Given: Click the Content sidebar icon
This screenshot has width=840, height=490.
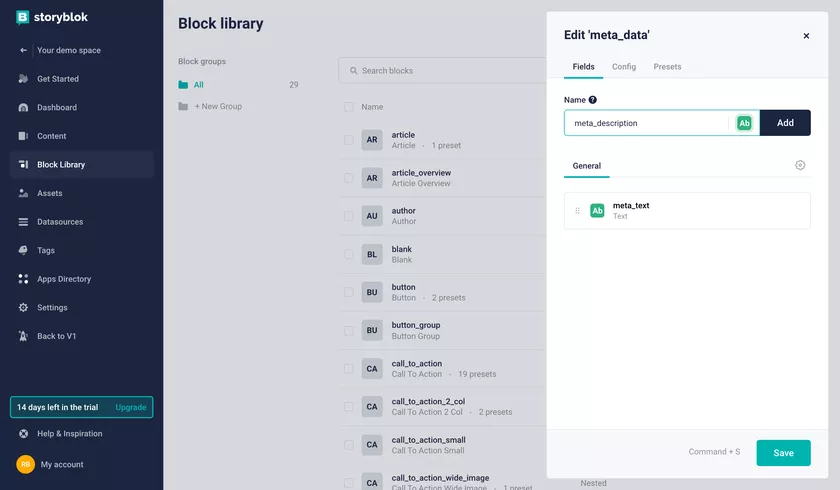Looking at the screenshot, I should [23, 136].
